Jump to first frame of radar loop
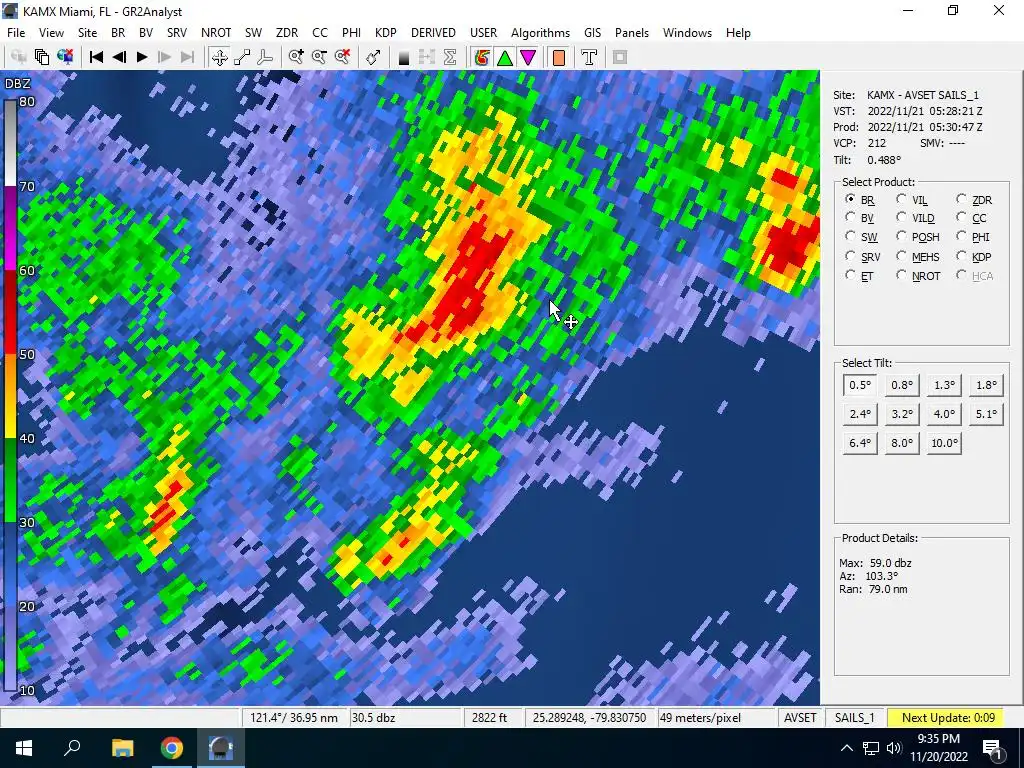Screen dimensions: 1024x768 click(96, 57)
